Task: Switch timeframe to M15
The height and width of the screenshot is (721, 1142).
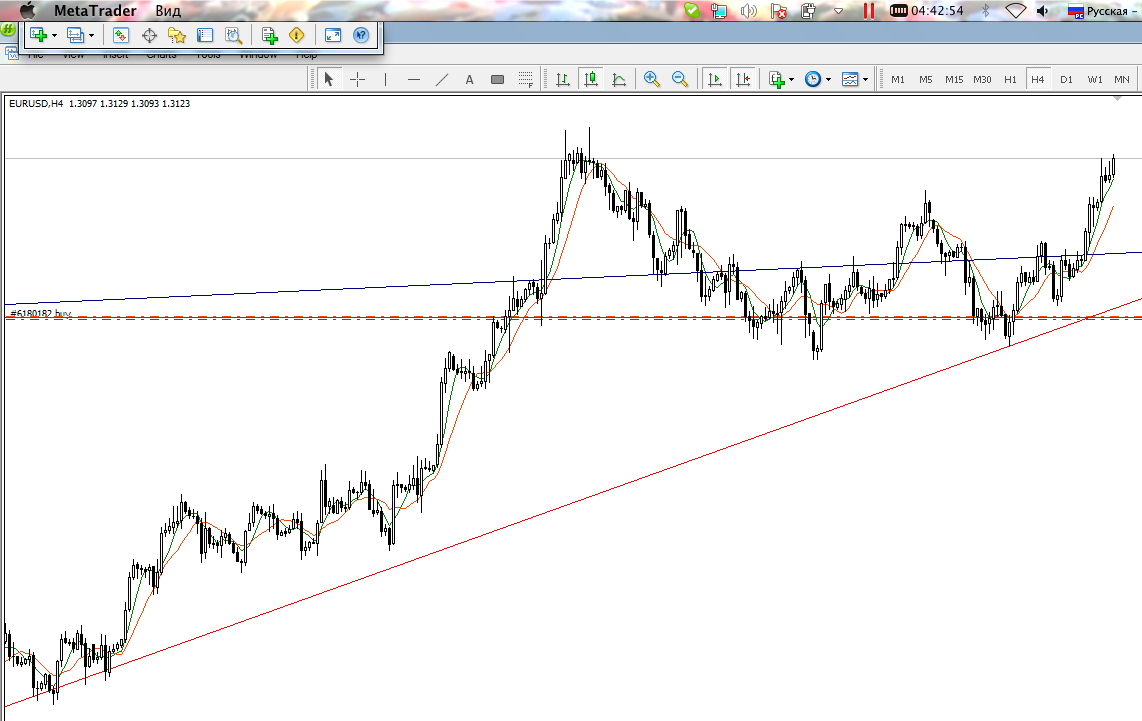Action: 954,79
